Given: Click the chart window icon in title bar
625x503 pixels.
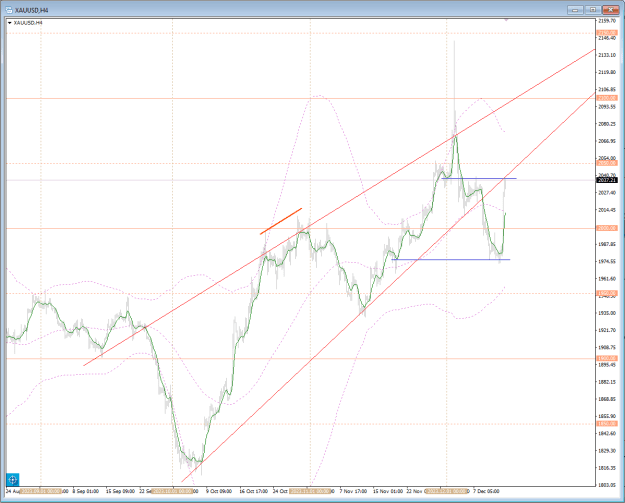Looking at the screenshot, I should [9, 10].
